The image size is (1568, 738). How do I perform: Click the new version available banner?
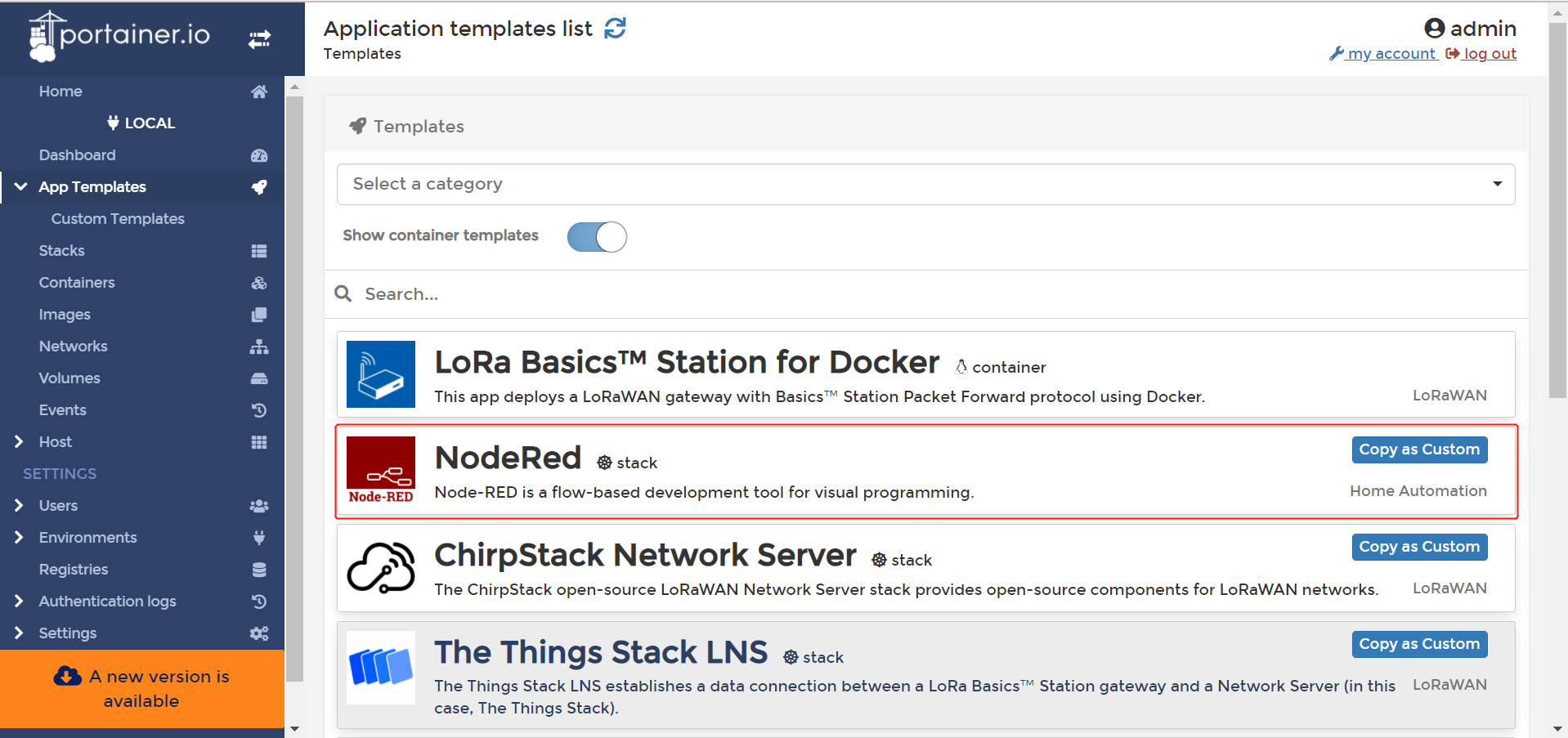point(142,689)
